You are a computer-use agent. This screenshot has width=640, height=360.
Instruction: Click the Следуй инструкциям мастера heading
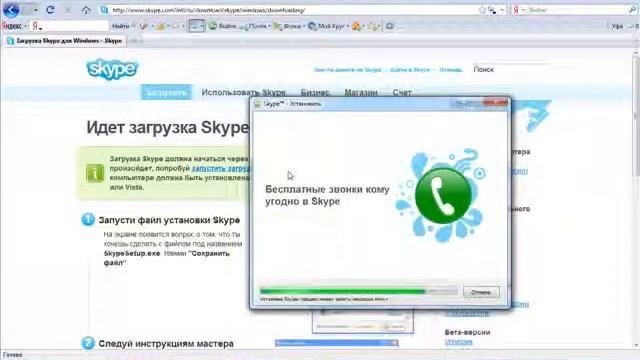tap(166, 344)
